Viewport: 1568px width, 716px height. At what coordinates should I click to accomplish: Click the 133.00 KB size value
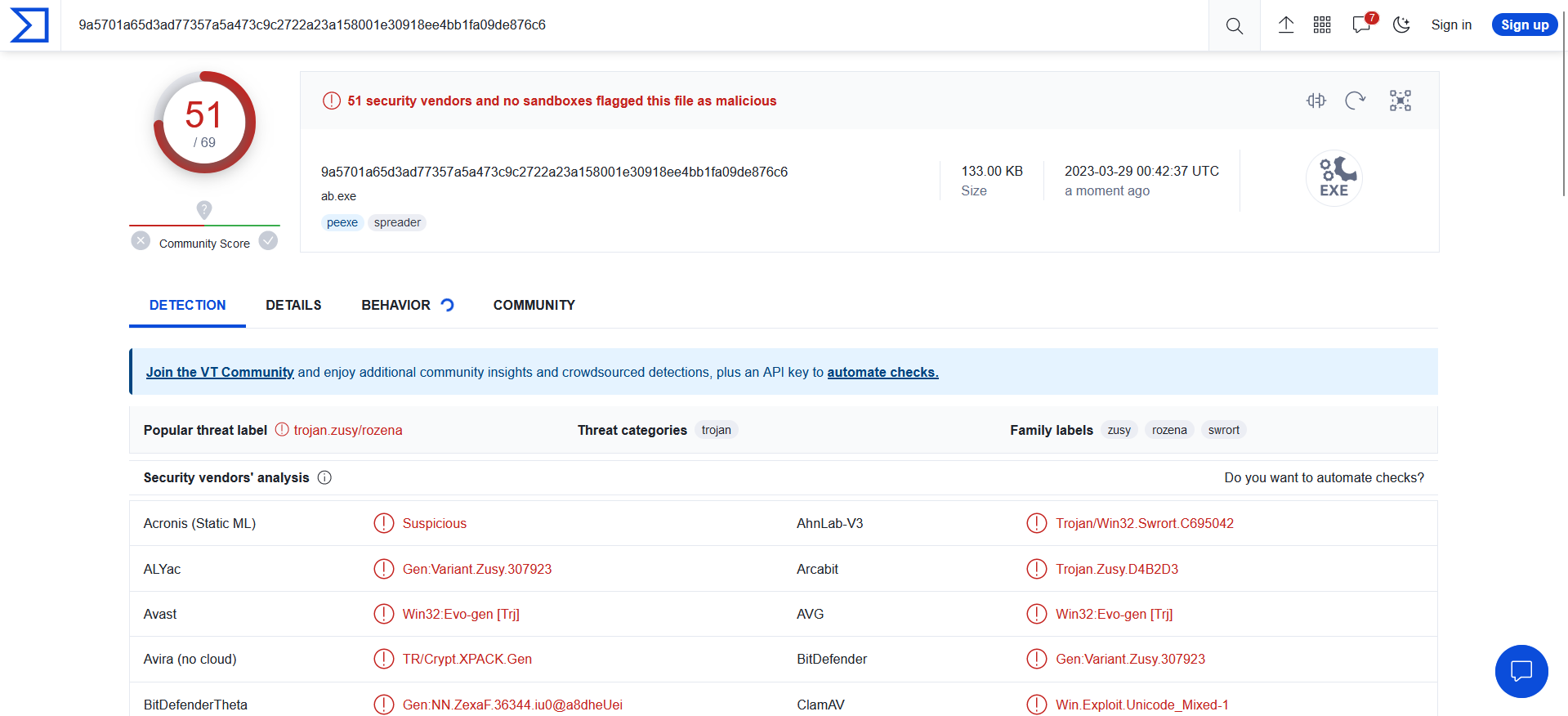click(x=992, y=171)
